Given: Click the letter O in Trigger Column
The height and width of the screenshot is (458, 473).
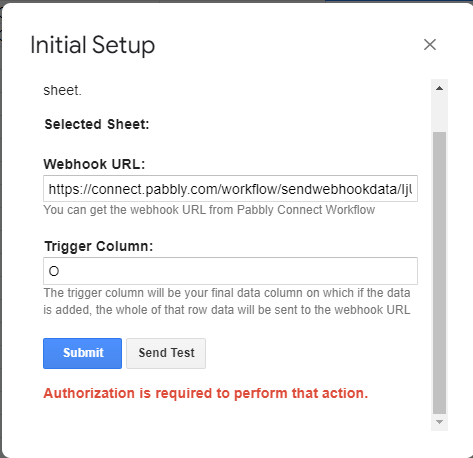Looking at the screenshot, I should click(x=54, y=271).
